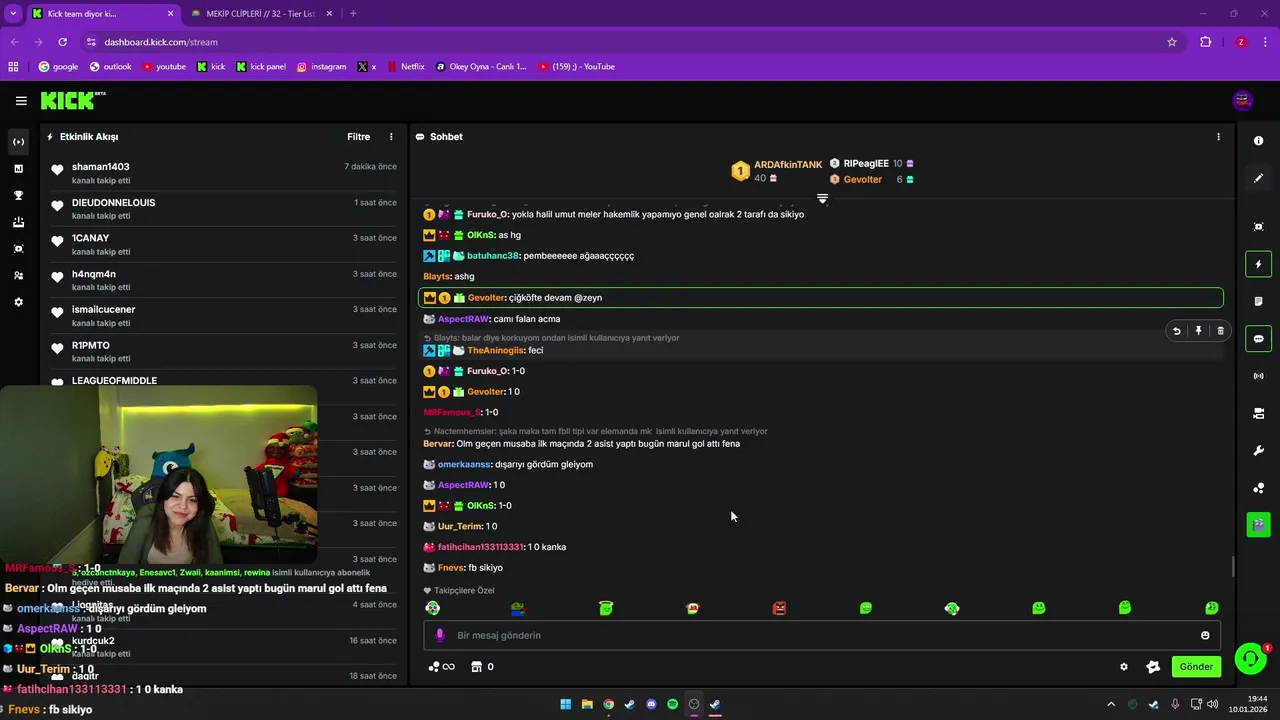Click the Gönder send button
The width and height of the screenshot is (1280, 720).
[1196, 667]
